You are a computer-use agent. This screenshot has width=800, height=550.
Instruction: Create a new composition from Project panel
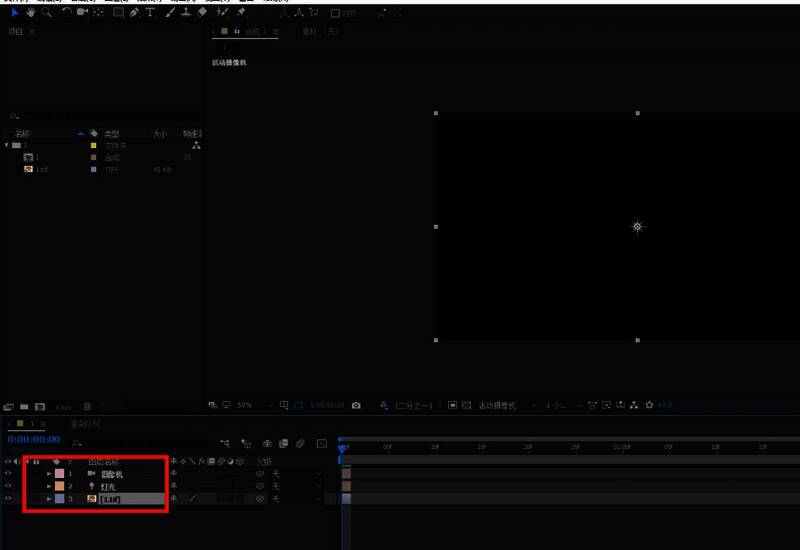pyautogui.click(x=40, y=407)
